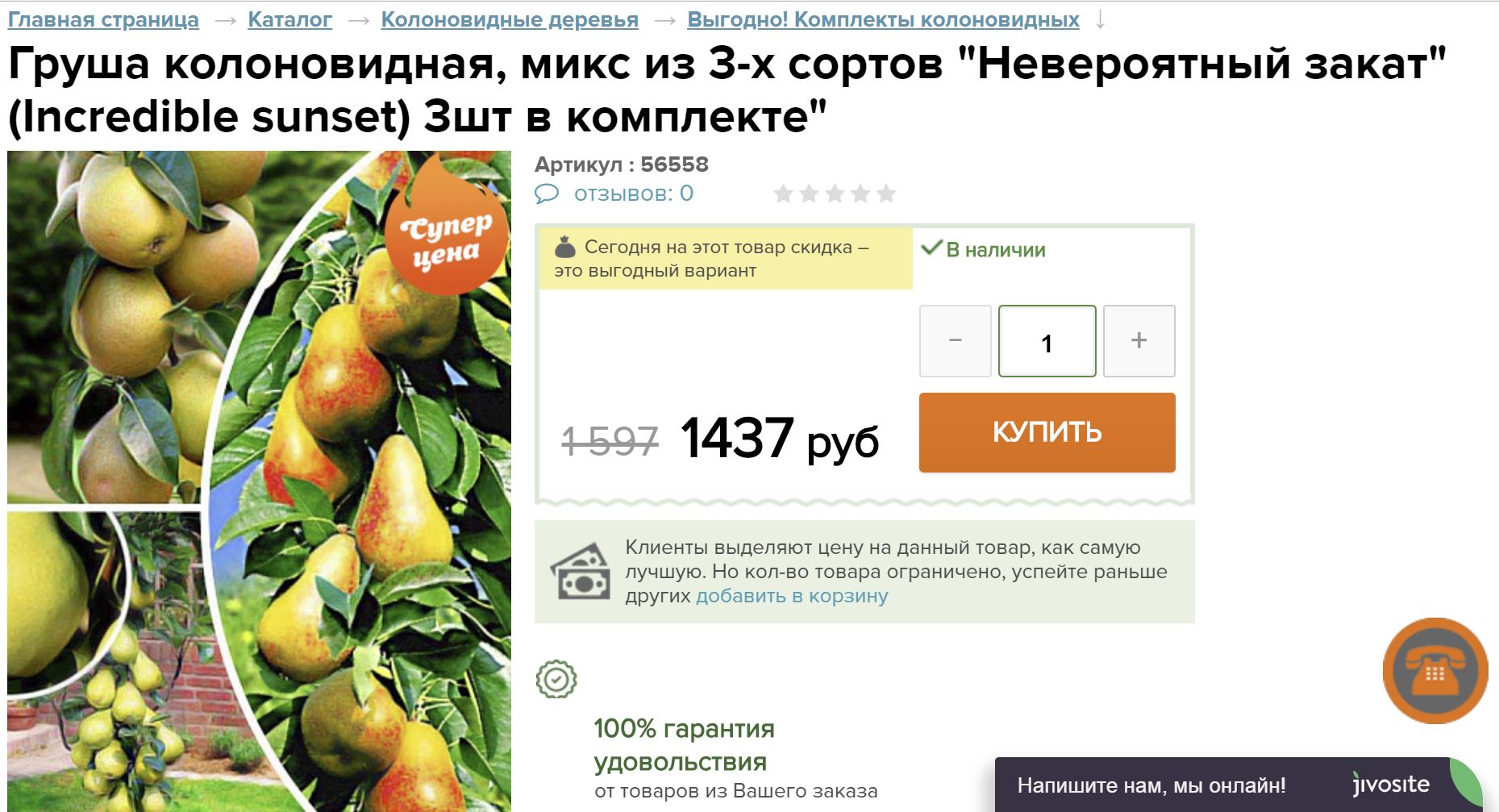
Task: Click the third rating star
Action: 835,194
